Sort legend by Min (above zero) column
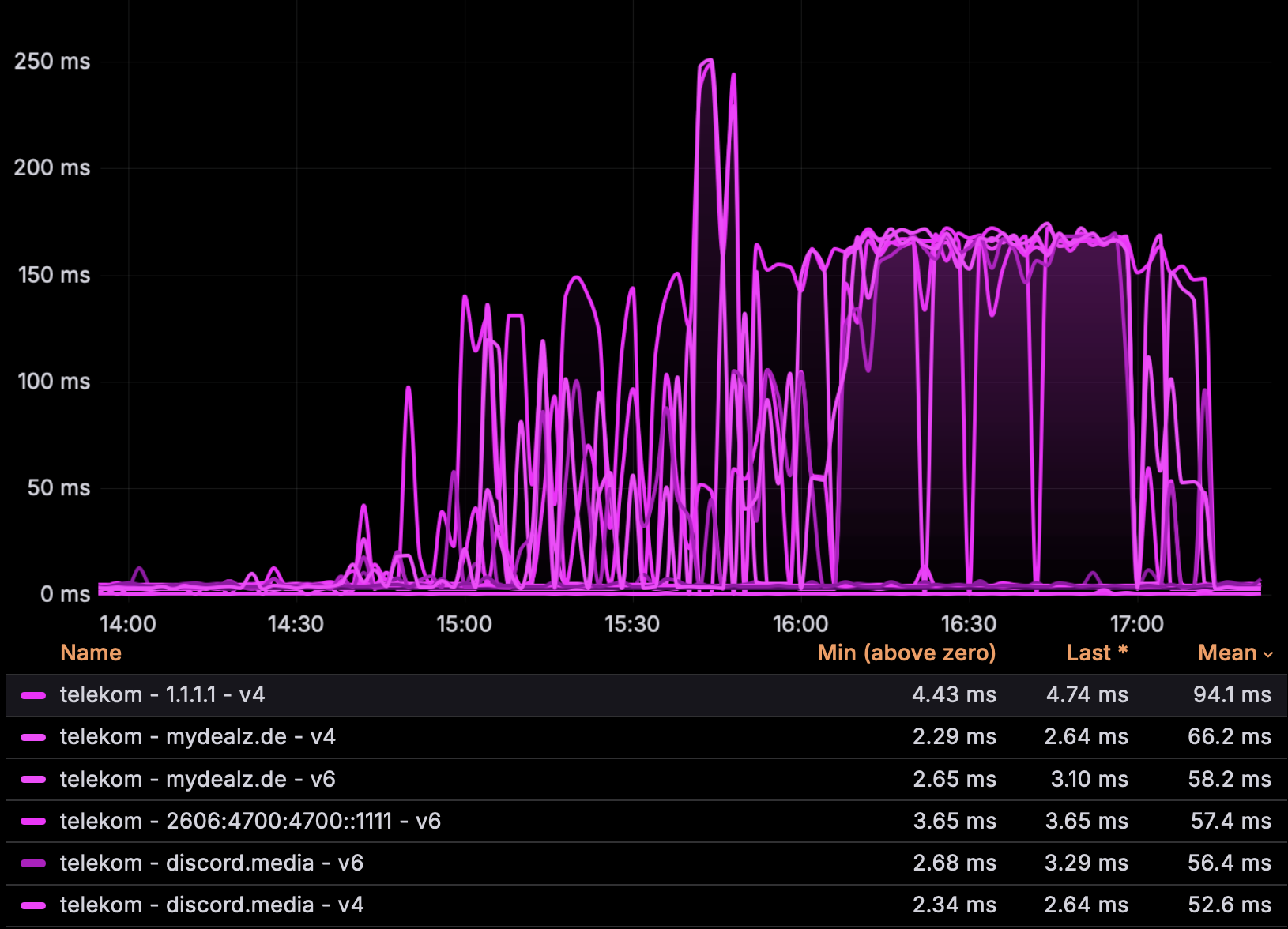This screenshot has width=1288, height=929. pos(906,653)
